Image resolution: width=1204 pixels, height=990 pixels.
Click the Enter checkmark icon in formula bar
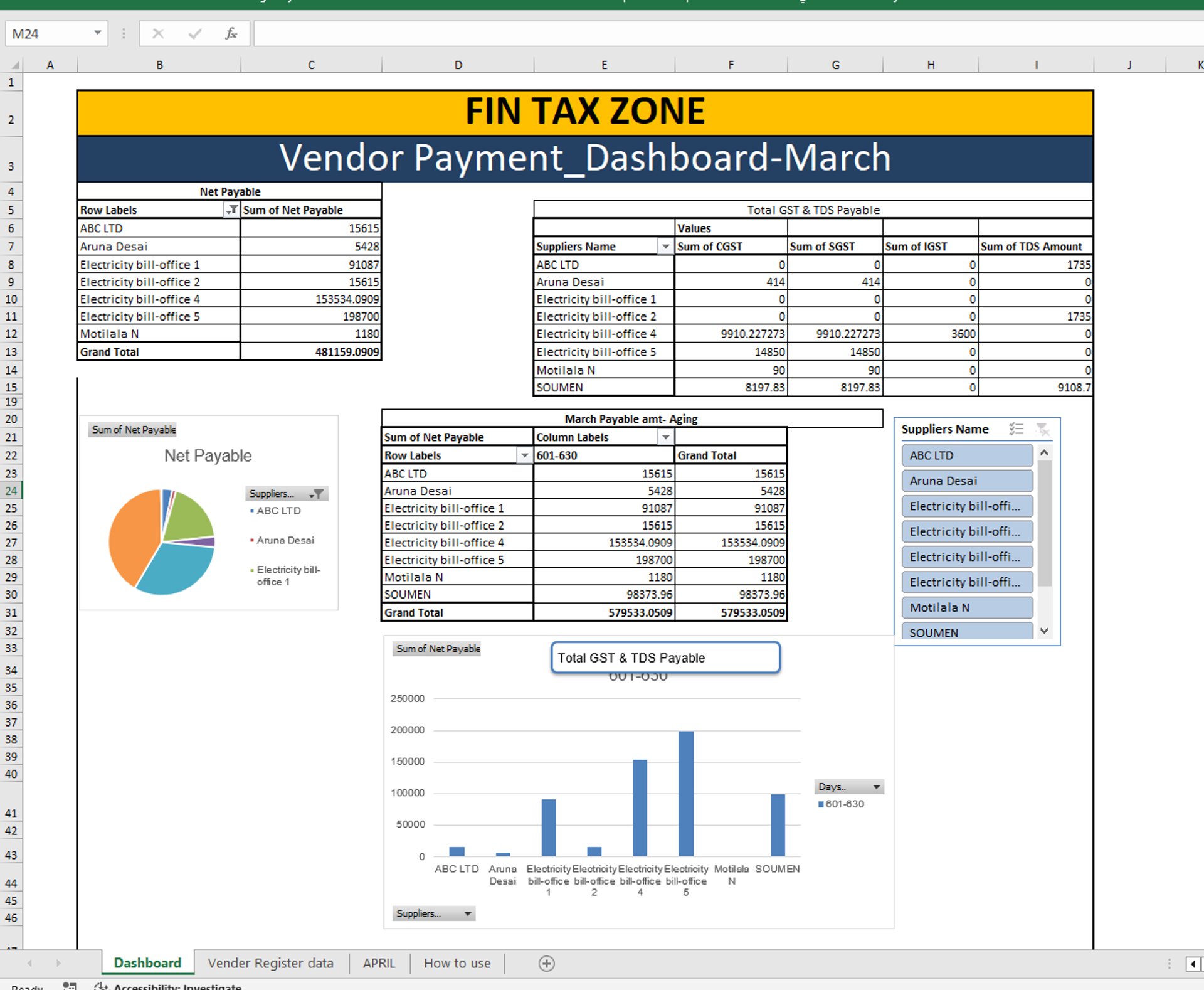click(195, 34)
